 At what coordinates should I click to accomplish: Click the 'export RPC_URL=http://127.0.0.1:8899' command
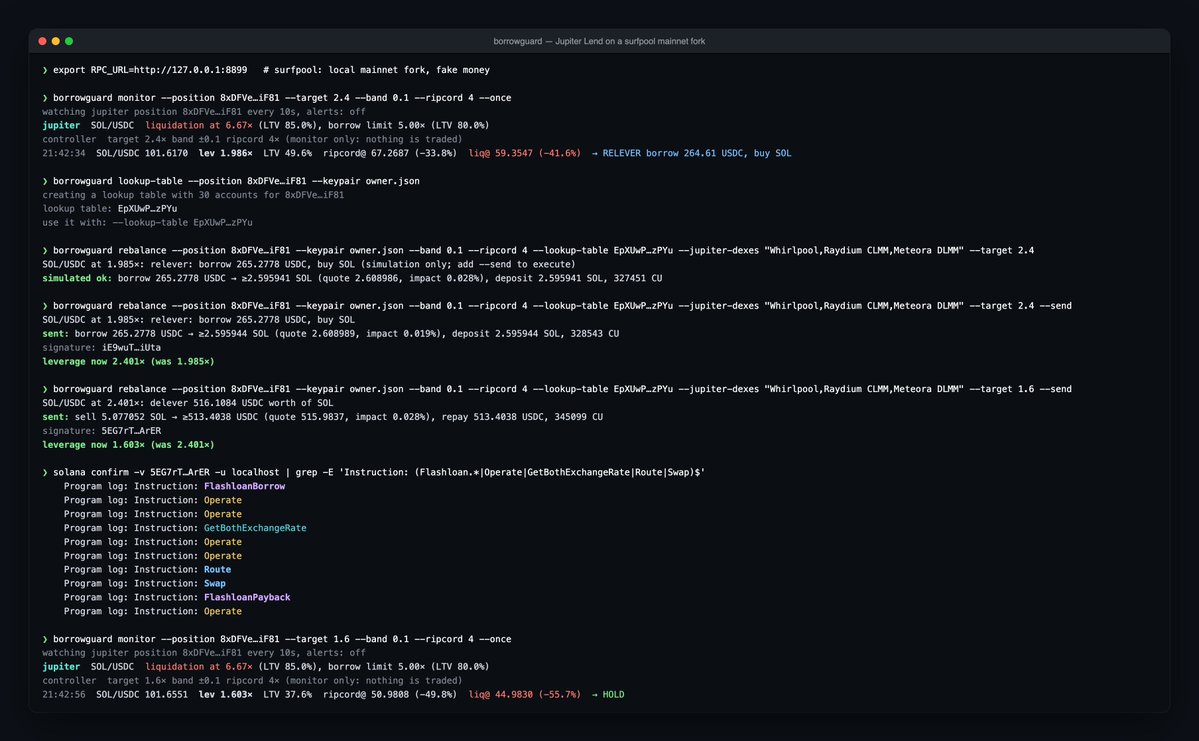(x=150, y=70)
